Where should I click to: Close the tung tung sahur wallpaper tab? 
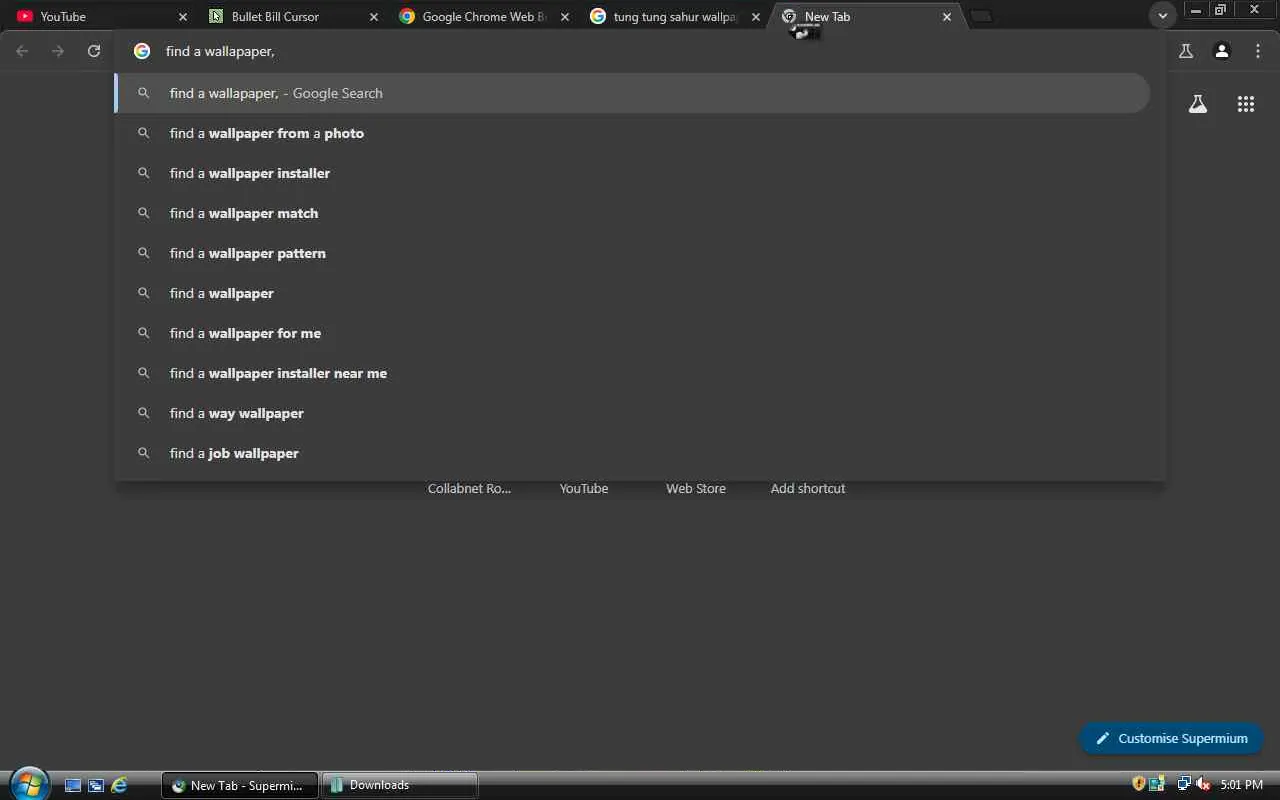coord(756,17)
